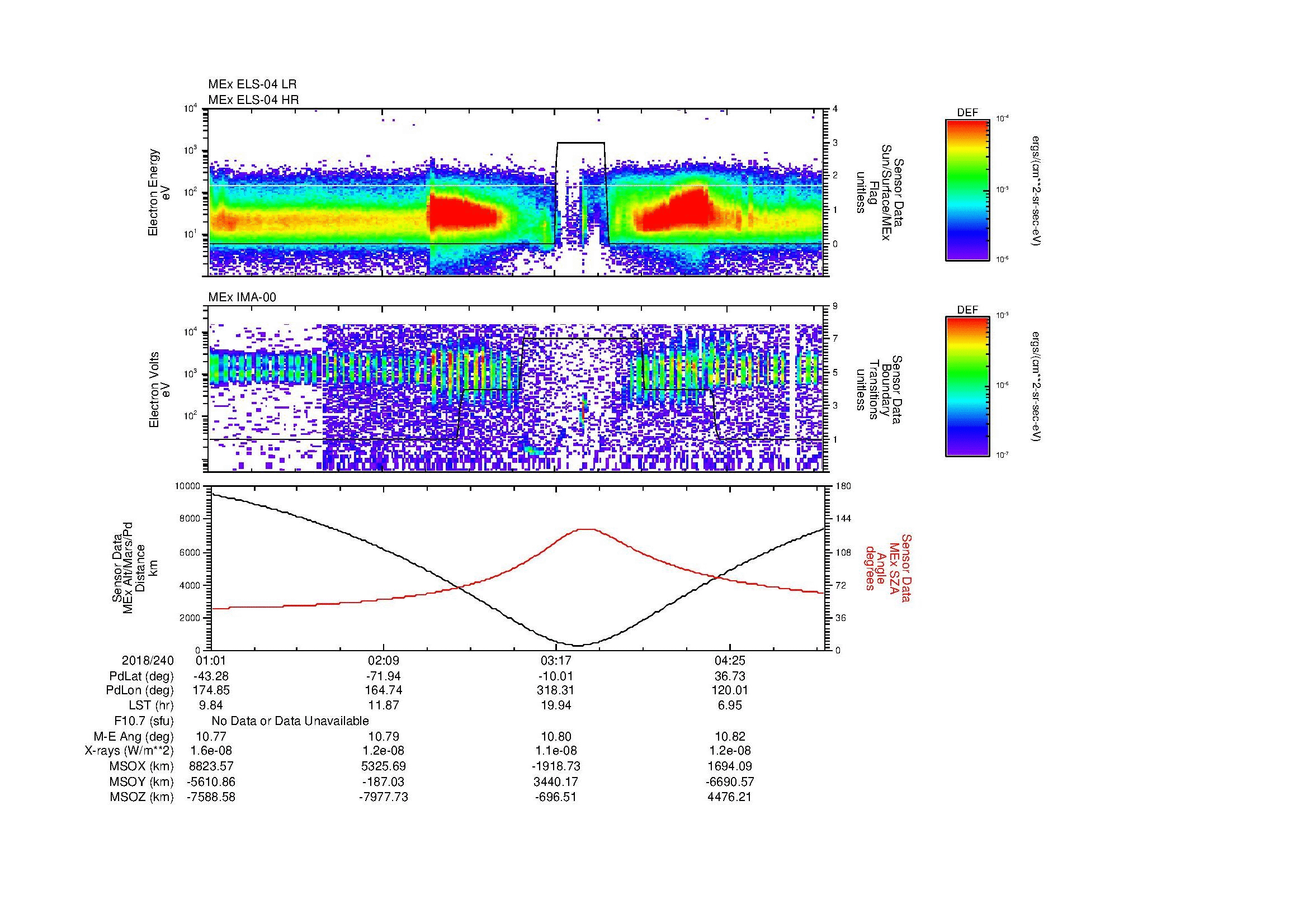The width and height of the screenshot is (1308, 924).
Task: Click the 'Electron Volts eV' axis label
Action: (159, 390)
